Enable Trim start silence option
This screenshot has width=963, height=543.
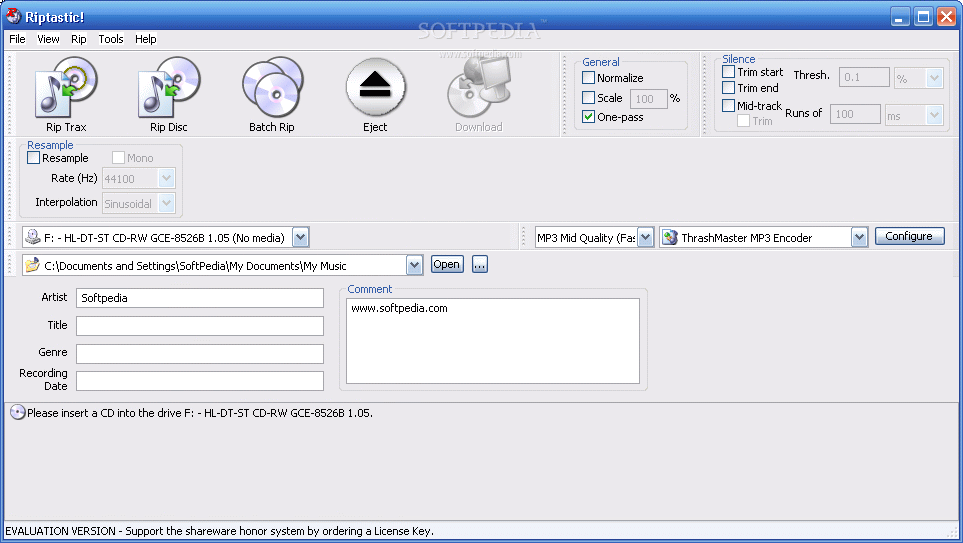pos(728,71)
